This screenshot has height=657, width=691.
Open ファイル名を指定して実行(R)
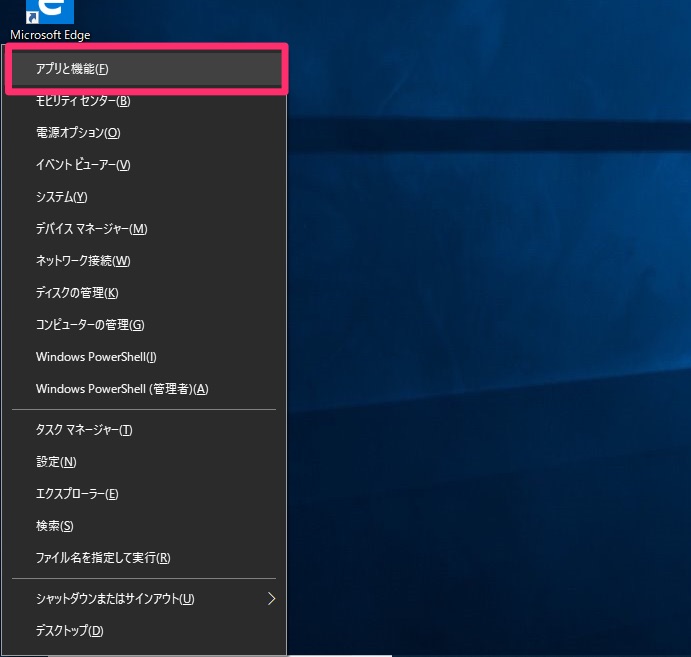[x=144, y=558]
